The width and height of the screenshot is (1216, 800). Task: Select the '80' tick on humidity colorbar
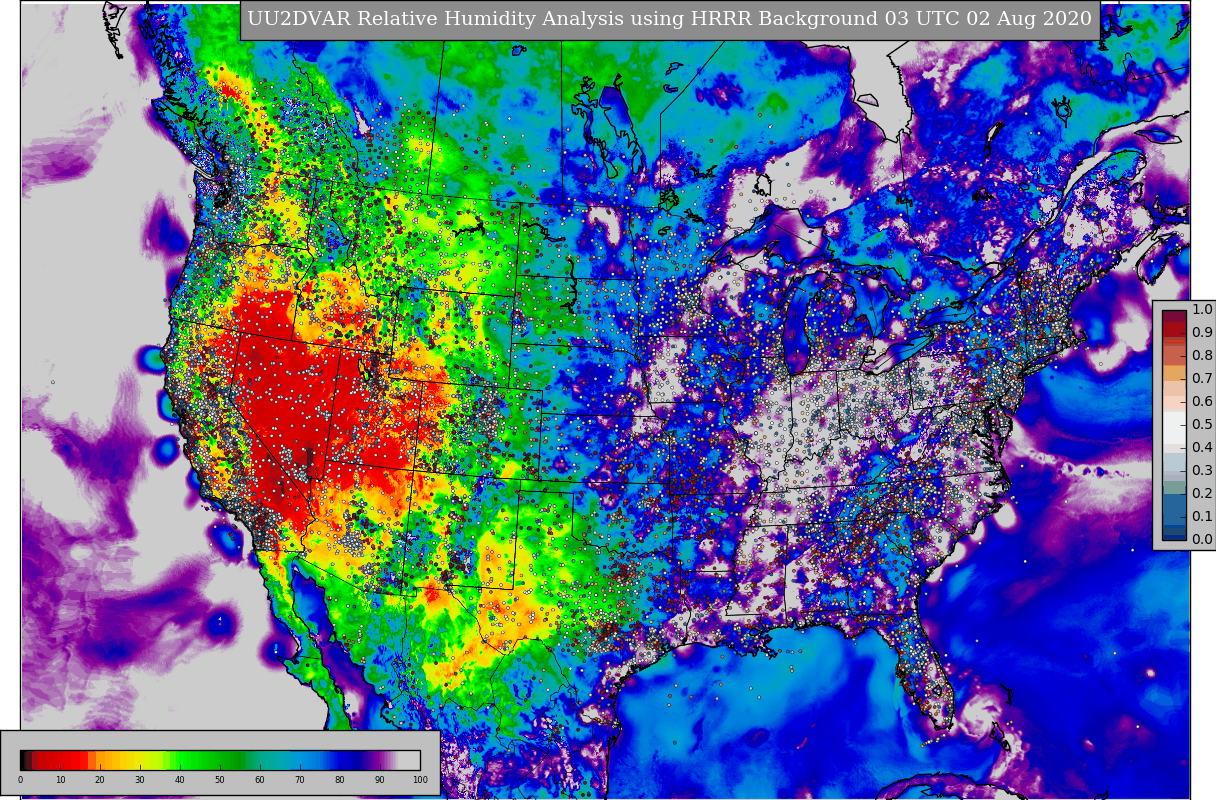point(340,780)
